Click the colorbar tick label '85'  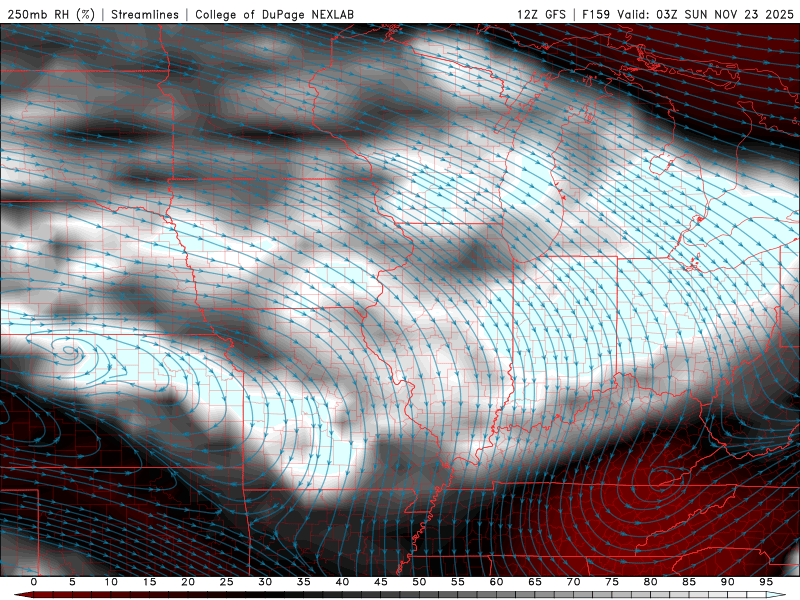coord(689,582)
